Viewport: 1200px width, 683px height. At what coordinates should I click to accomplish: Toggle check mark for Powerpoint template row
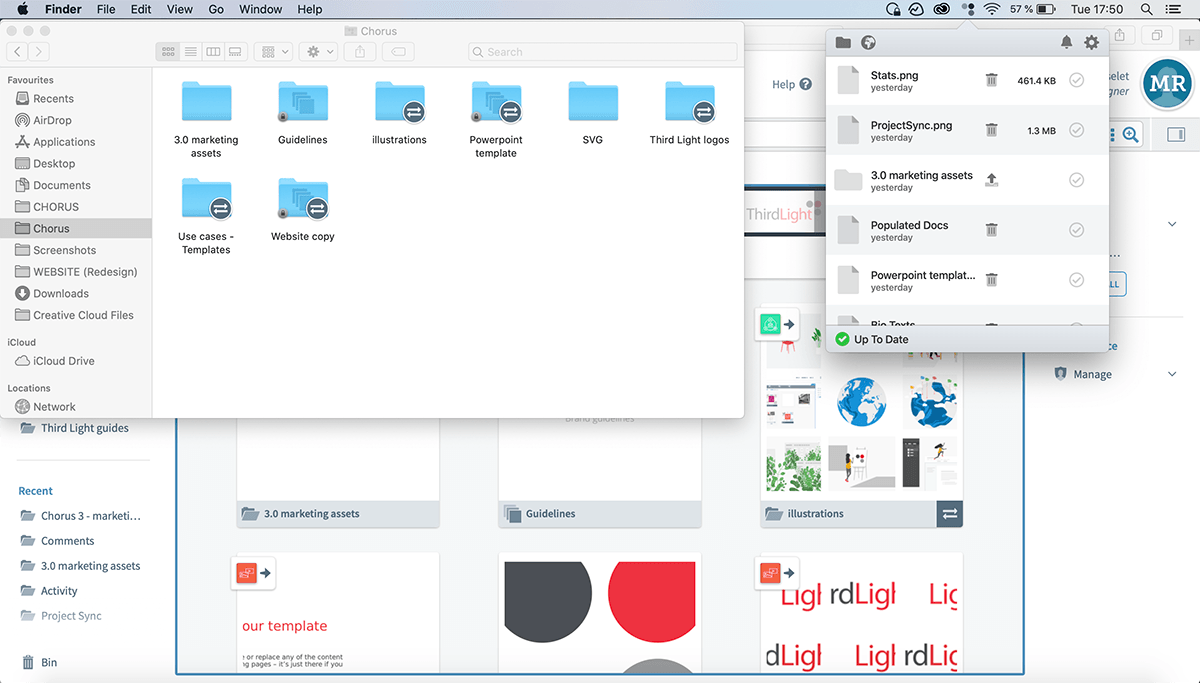[1076, 280]
